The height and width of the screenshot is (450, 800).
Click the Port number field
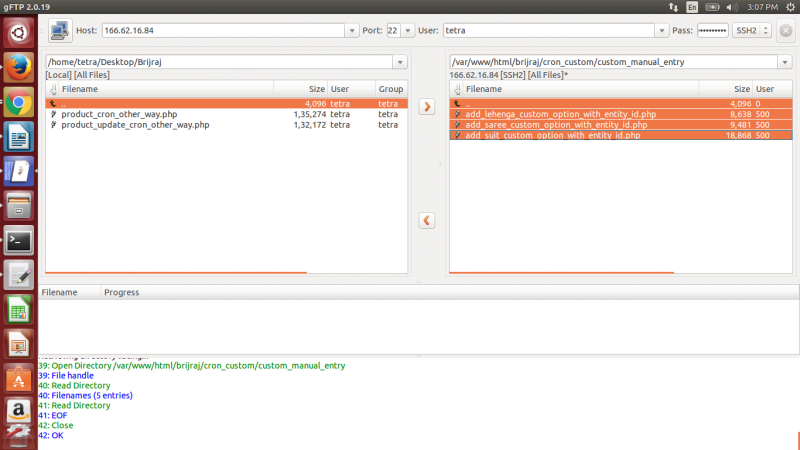click(x=393, y=31)
